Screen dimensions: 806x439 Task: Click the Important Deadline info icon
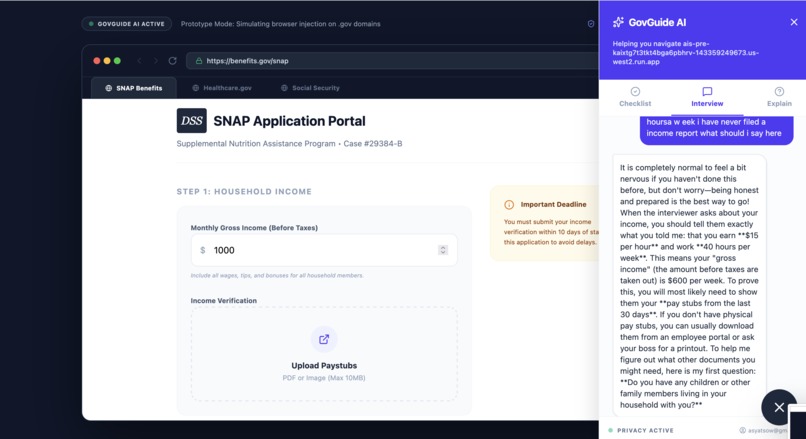(509, 205)
